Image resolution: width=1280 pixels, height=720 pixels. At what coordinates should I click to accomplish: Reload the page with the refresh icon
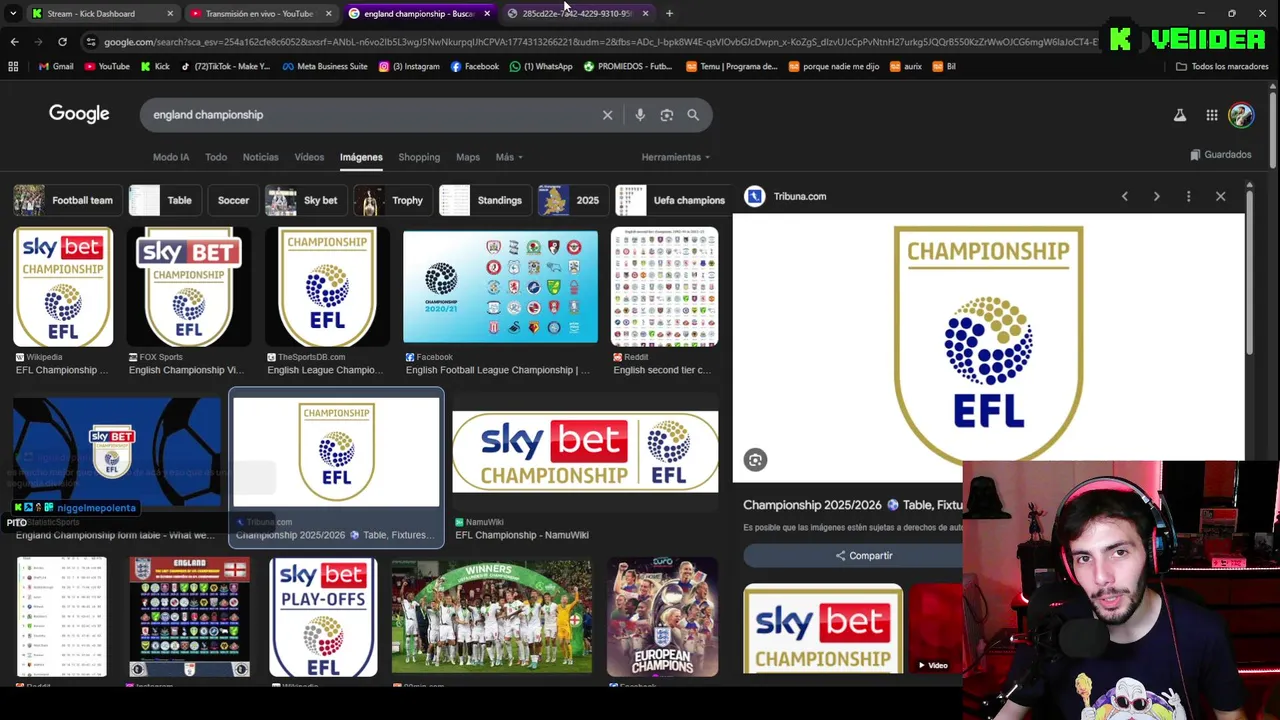tap(62, 42)
